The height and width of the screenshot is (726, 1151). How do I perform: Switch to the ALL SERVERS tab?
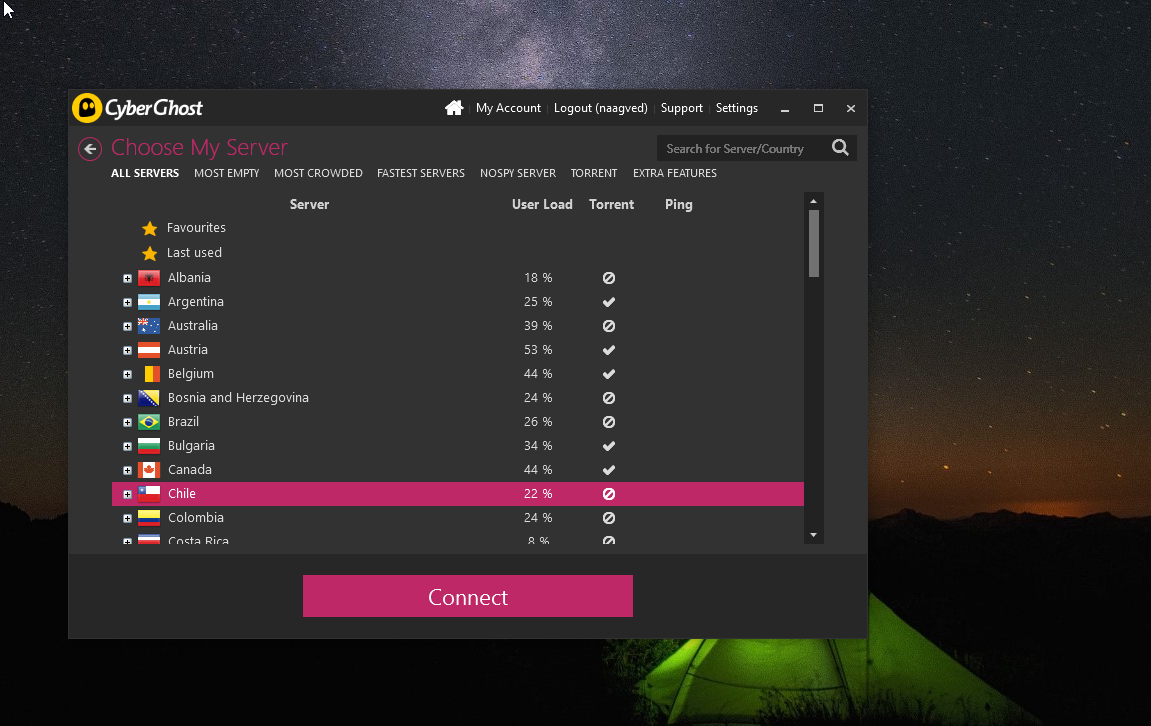click(145, 173)
